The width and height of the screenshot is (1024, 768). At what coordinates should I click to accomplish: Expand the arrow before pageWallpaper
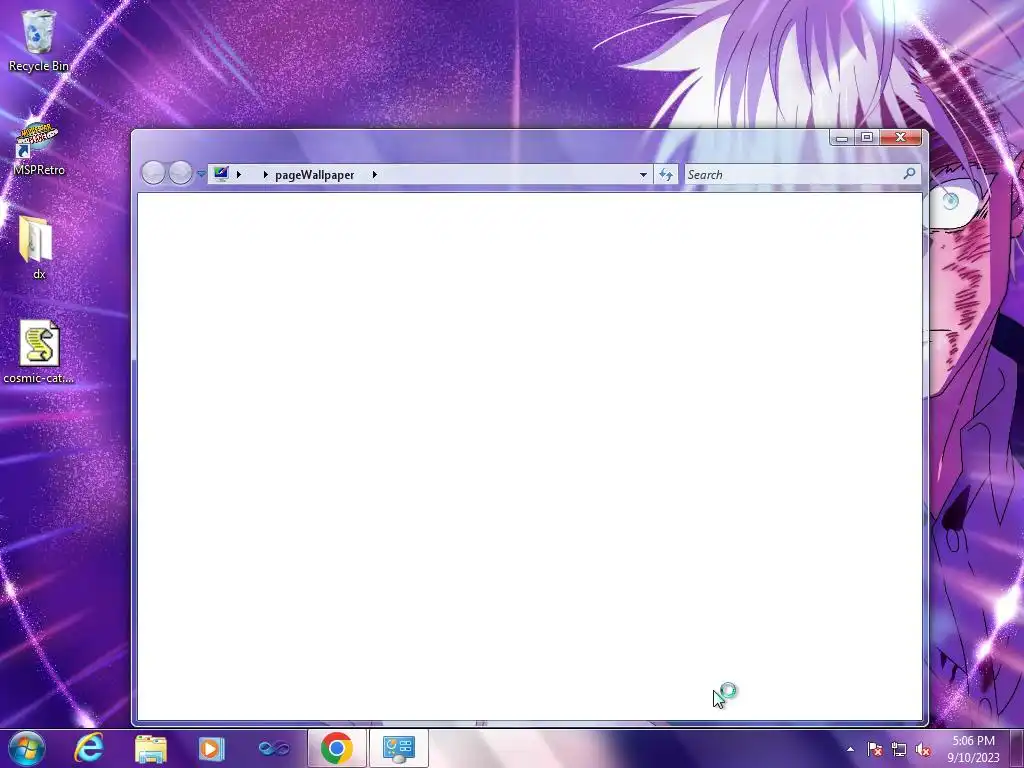(x=265, y=174)
